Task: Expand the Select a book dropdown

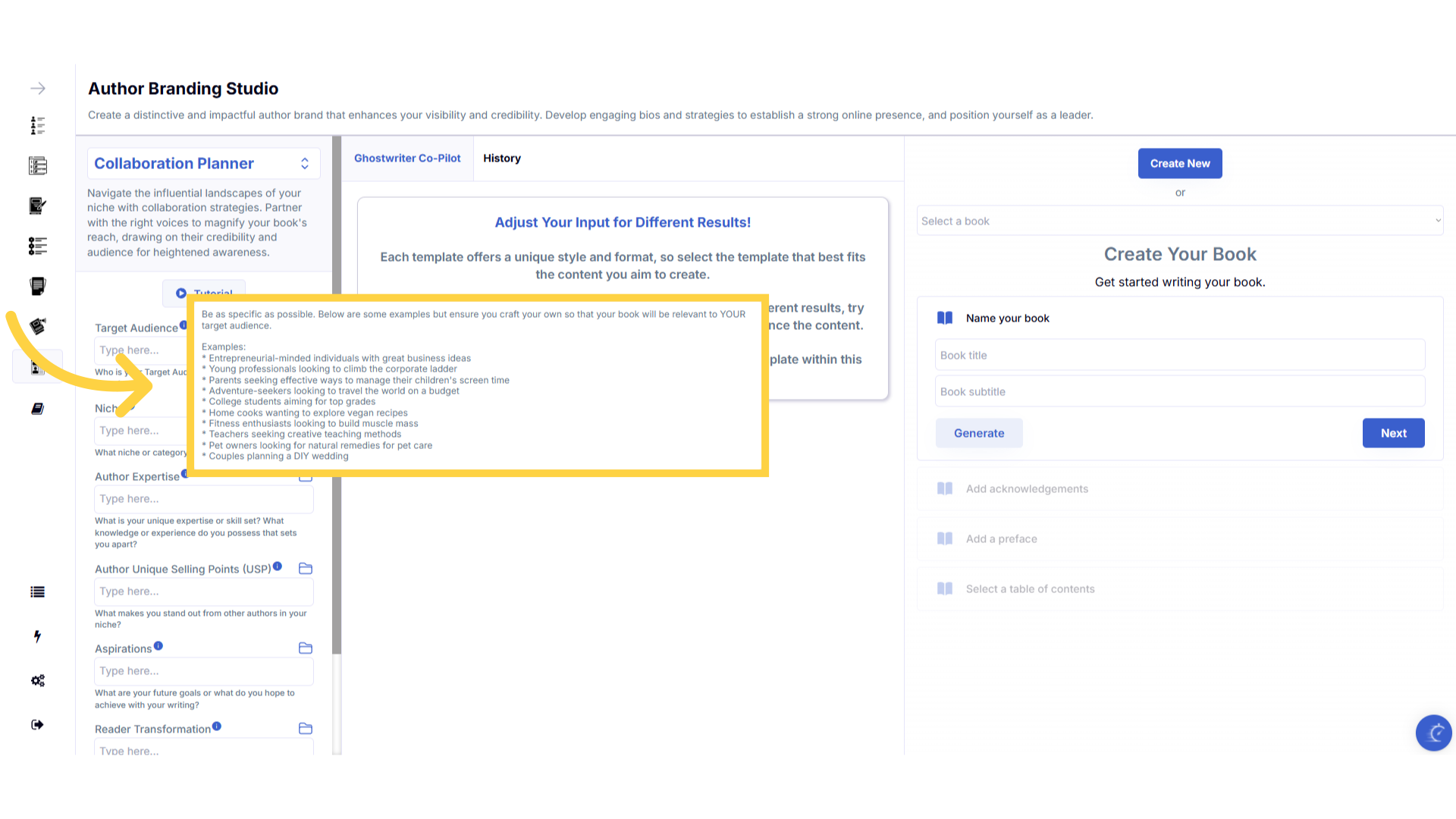Action: [x=1179, y=221]
